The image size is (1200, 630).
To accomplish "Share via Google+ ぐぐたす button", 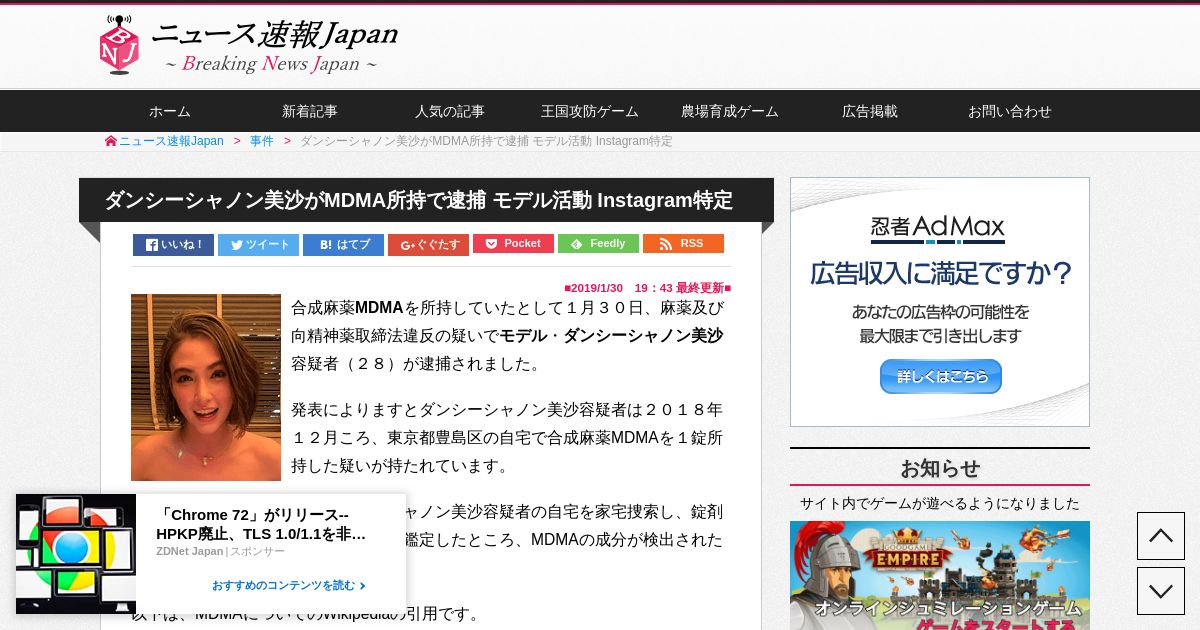I will pyautogui.click(x=428, y=245).
